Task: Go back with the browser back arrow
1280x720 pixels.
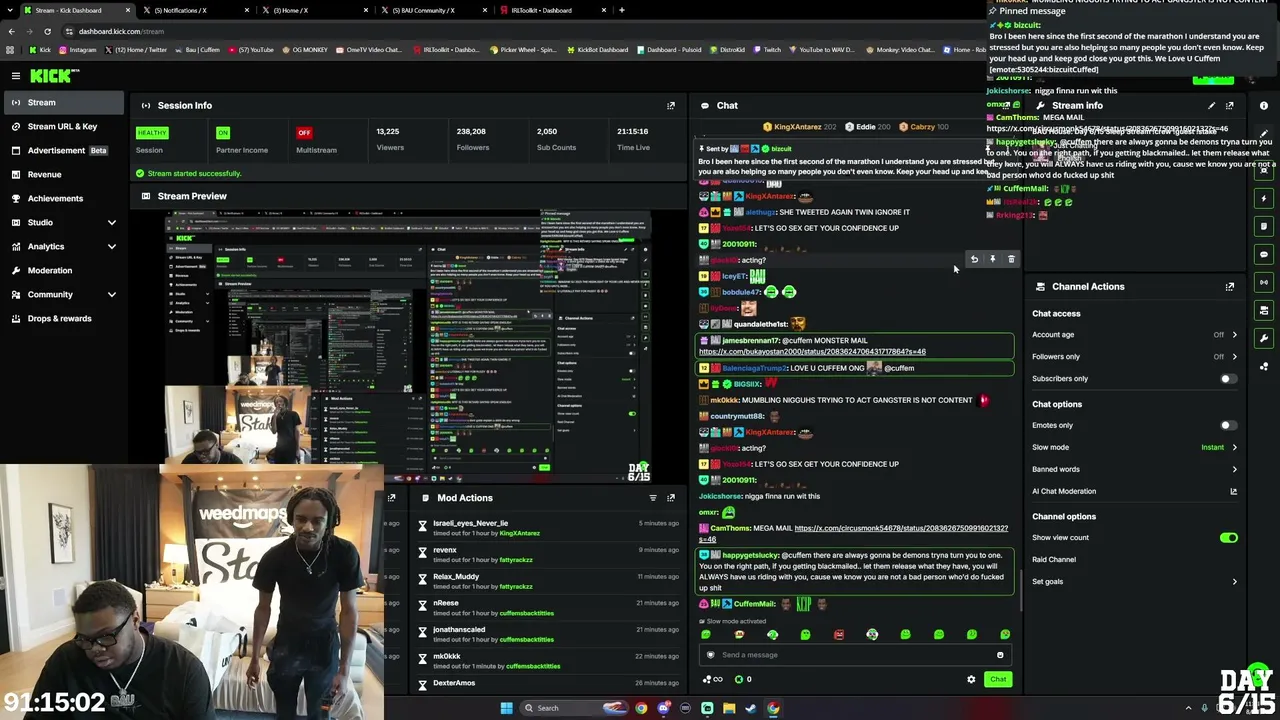Action: click(11, 31)
